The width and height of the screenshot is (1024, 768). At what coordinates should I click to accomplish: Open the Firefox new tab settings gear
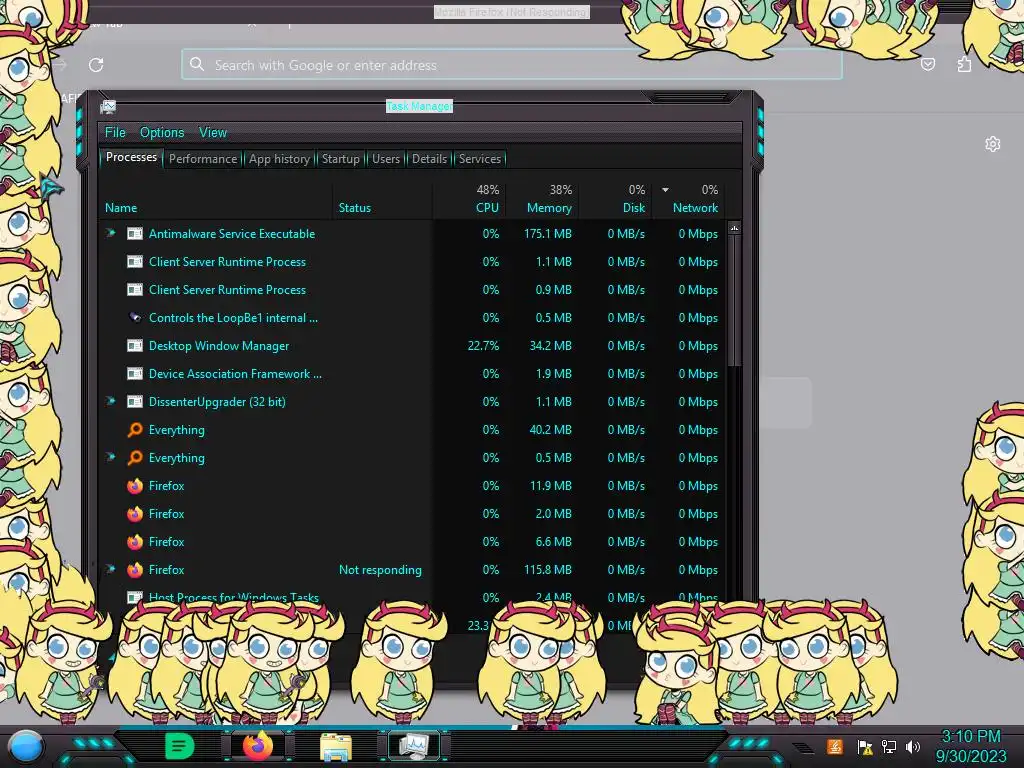(x=993, y=144)
